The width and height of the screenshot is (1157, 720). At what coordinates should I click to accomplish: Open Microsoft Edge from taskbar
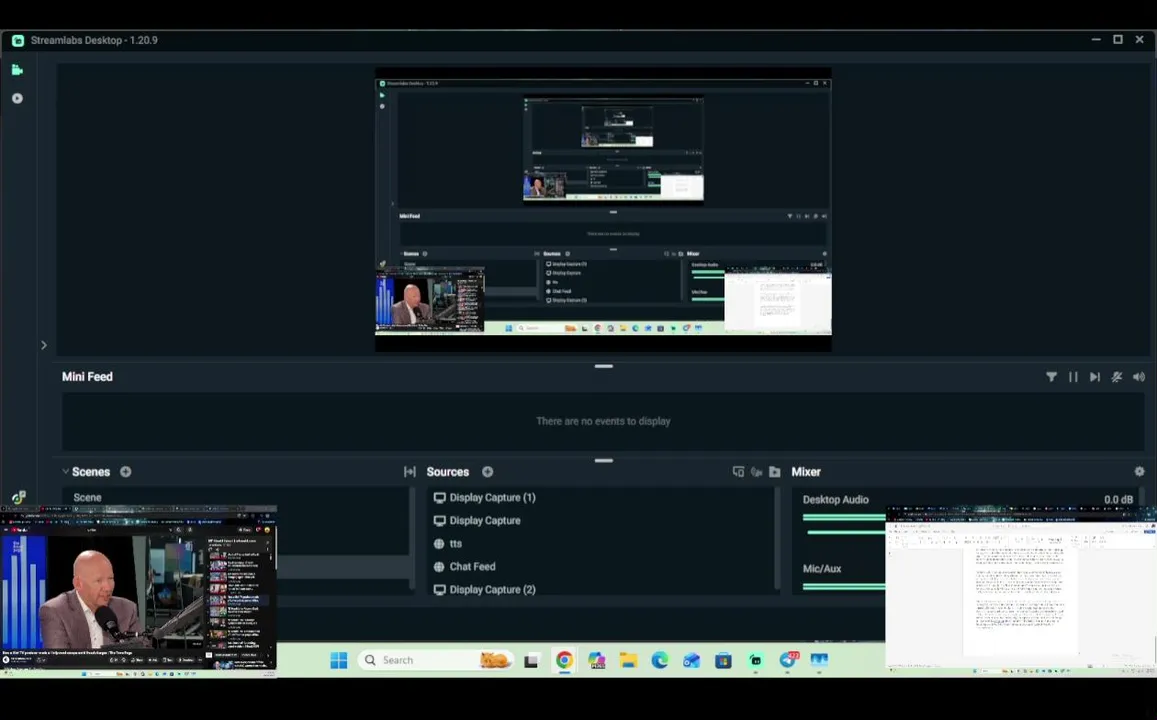[660, 660]
